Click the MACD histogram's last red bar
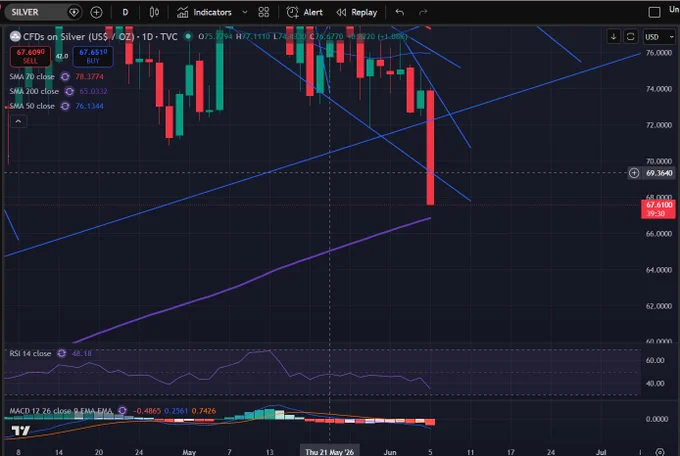The height and width of the screenshot is (456, 680). coord(430,422)
